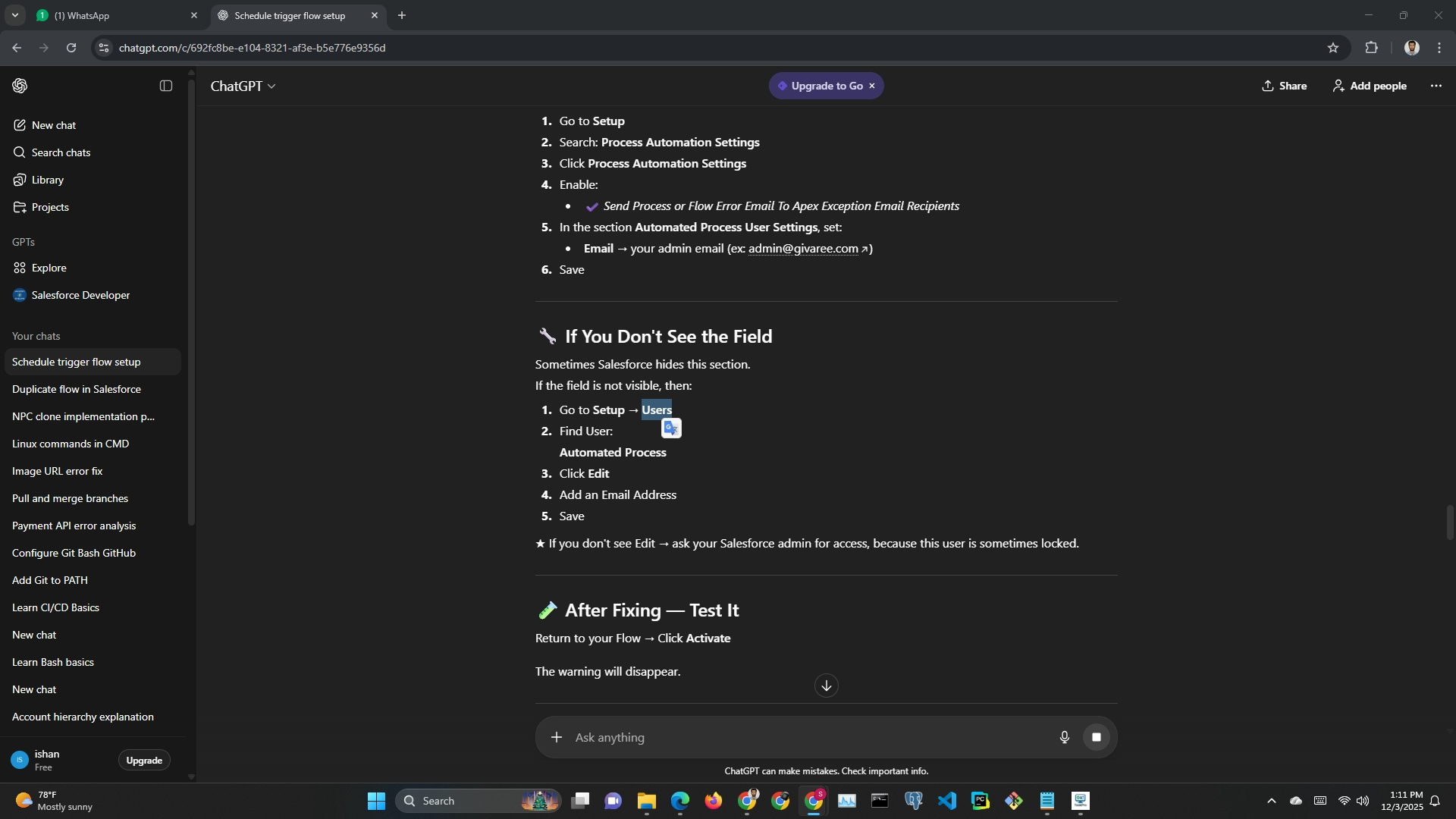Image resolution: width=1456 pixels, height=819 pixels.
Task: Start a New chat from sidebar
Action: pos(53,125)
